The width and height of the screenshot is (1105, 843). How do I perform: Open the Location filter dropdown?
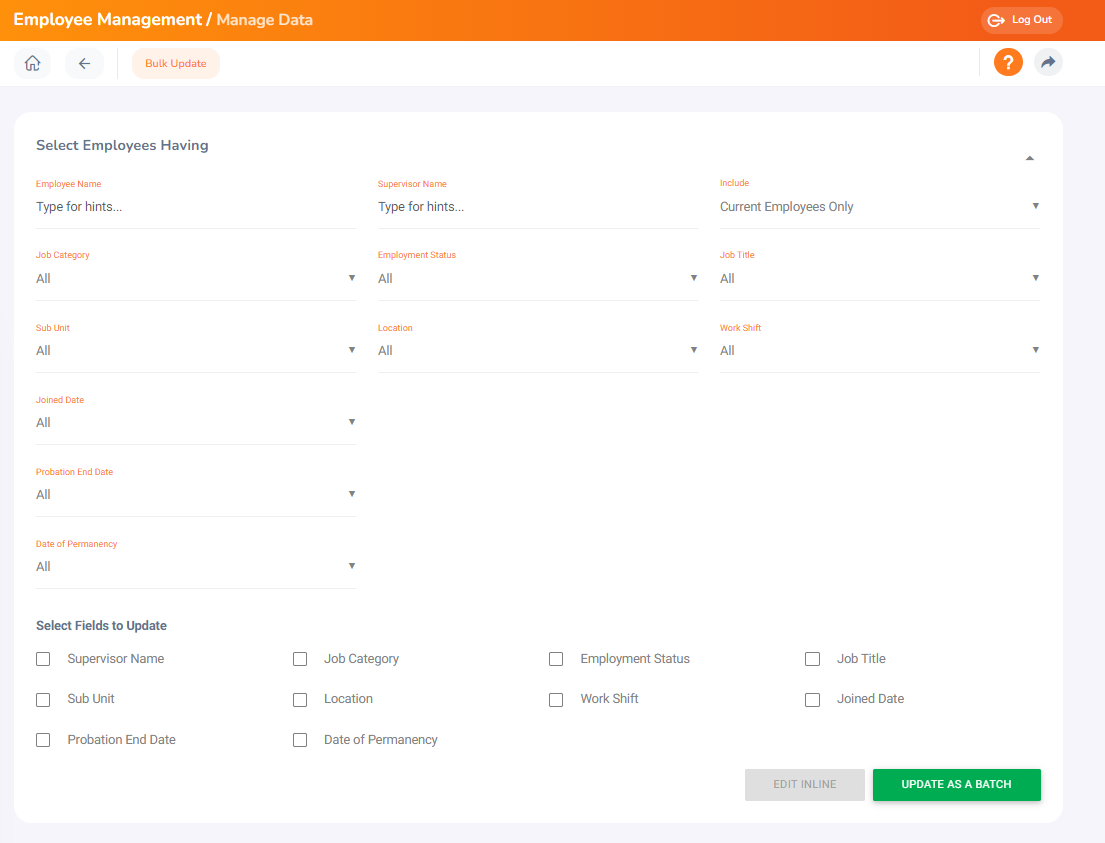[x=538, y=351]
